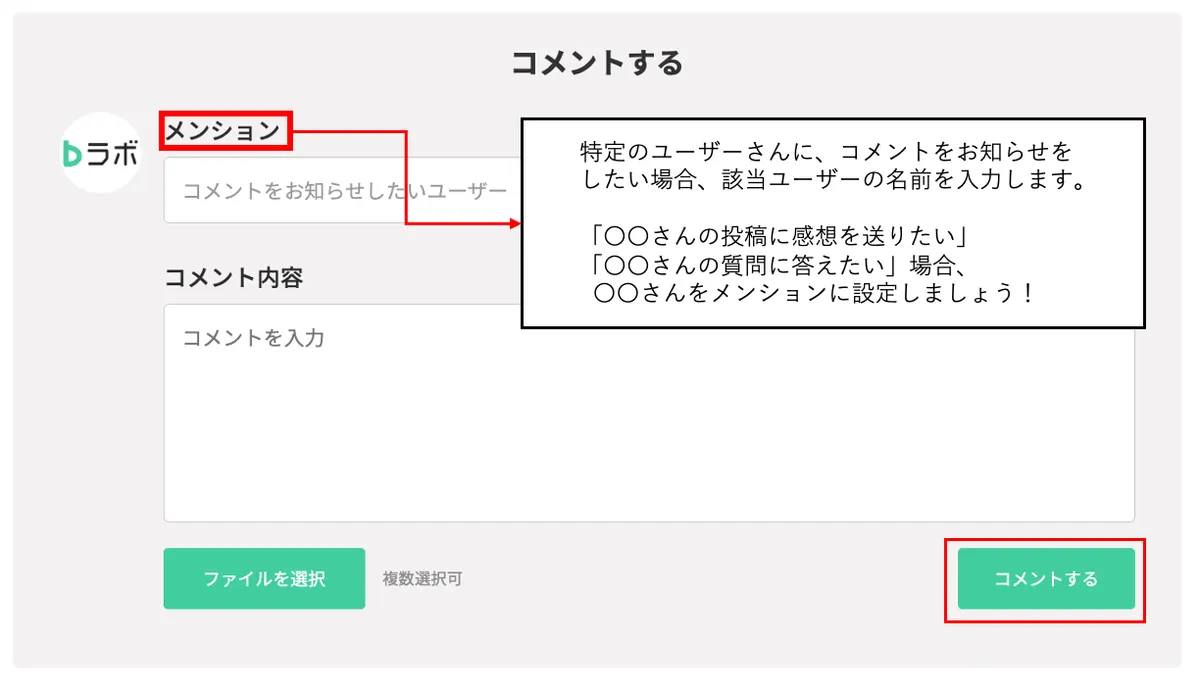Click the bラボ round avatar logo

coord(100,152)
